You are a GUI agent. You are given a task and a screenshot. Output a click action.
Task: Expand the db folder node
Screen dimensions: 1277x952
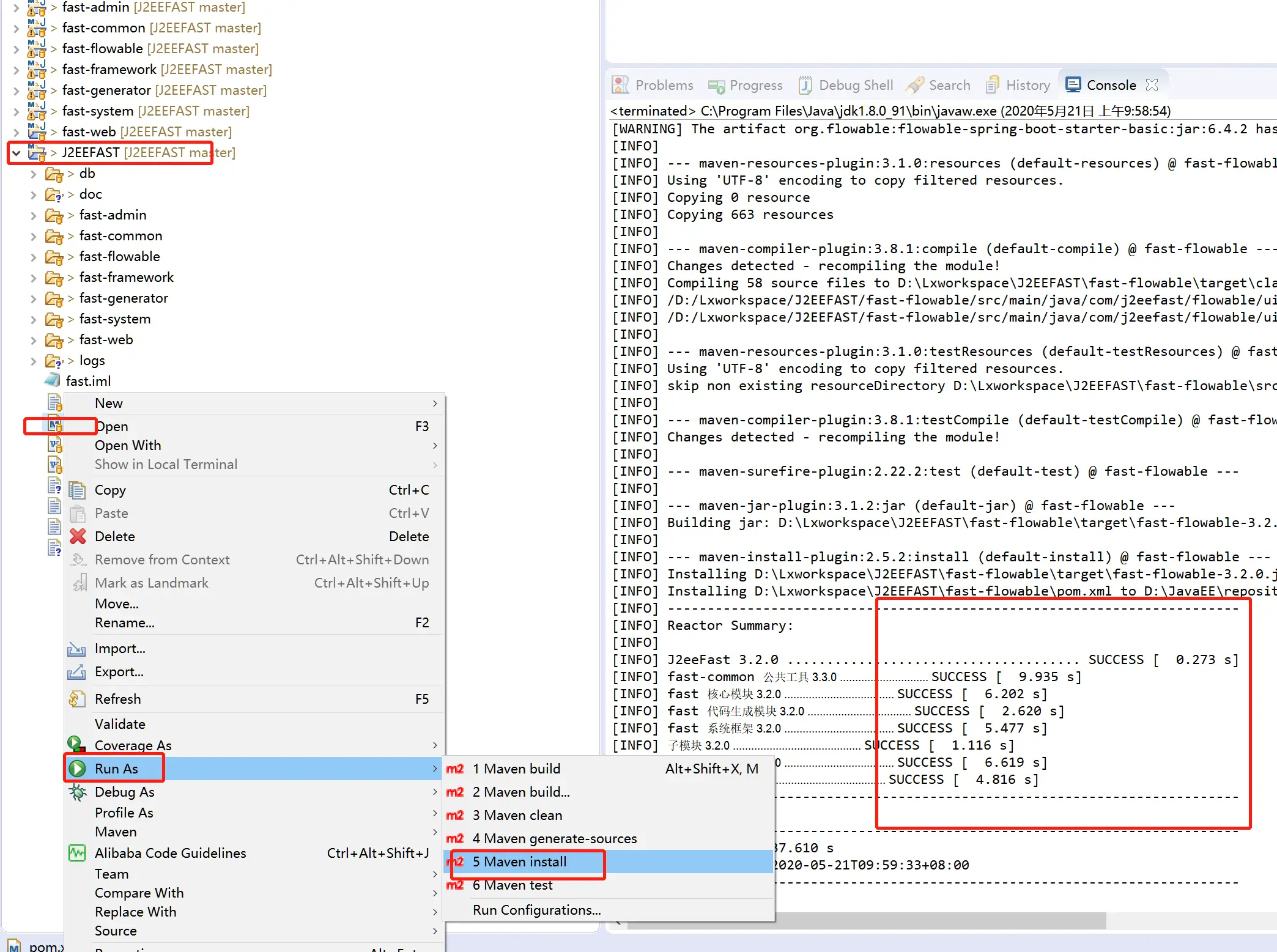pyautogui.click(x=34, y=174)
